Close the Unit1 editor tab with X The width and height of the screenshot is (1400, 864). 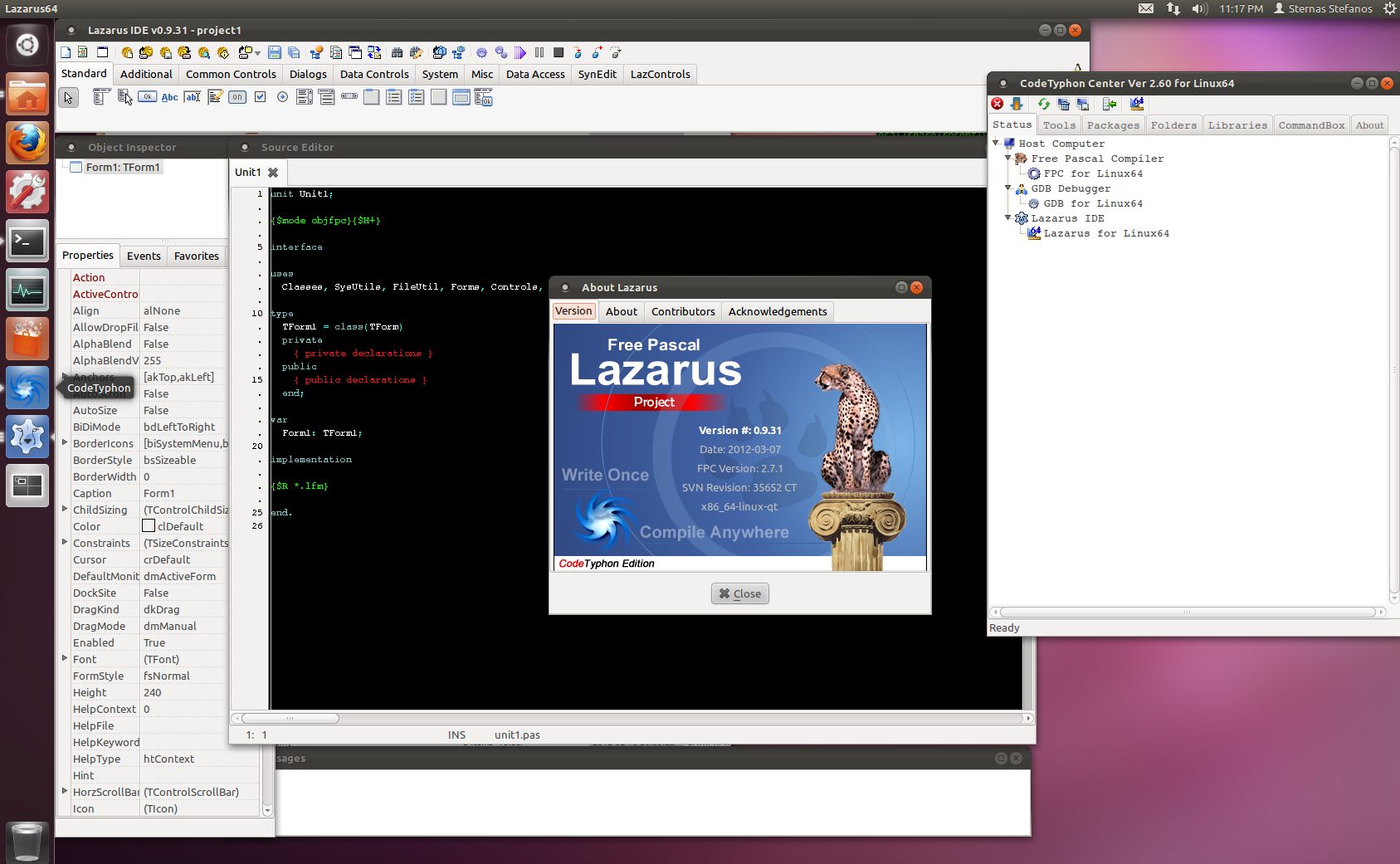273,173
